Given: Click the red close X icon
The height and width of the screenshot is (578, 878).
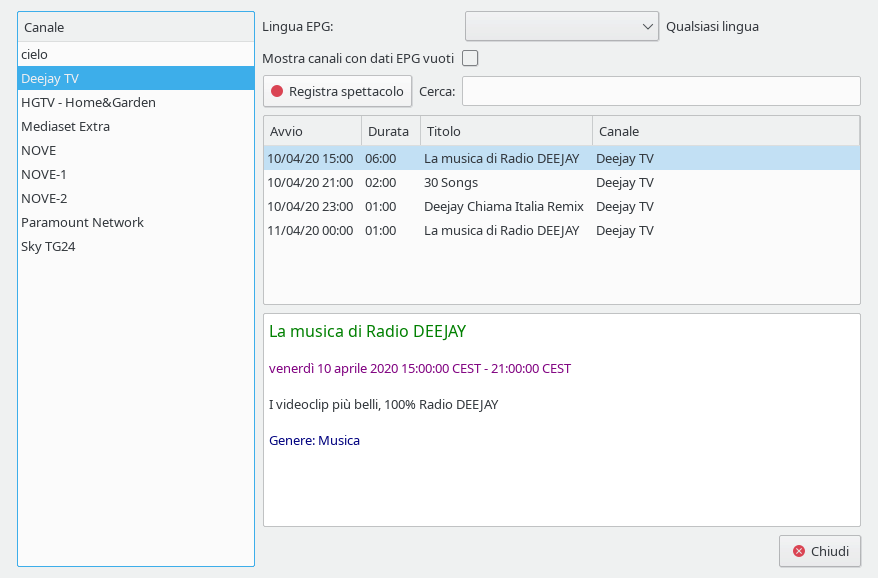Looking at the screenshot, I should (x=799, y=551).
